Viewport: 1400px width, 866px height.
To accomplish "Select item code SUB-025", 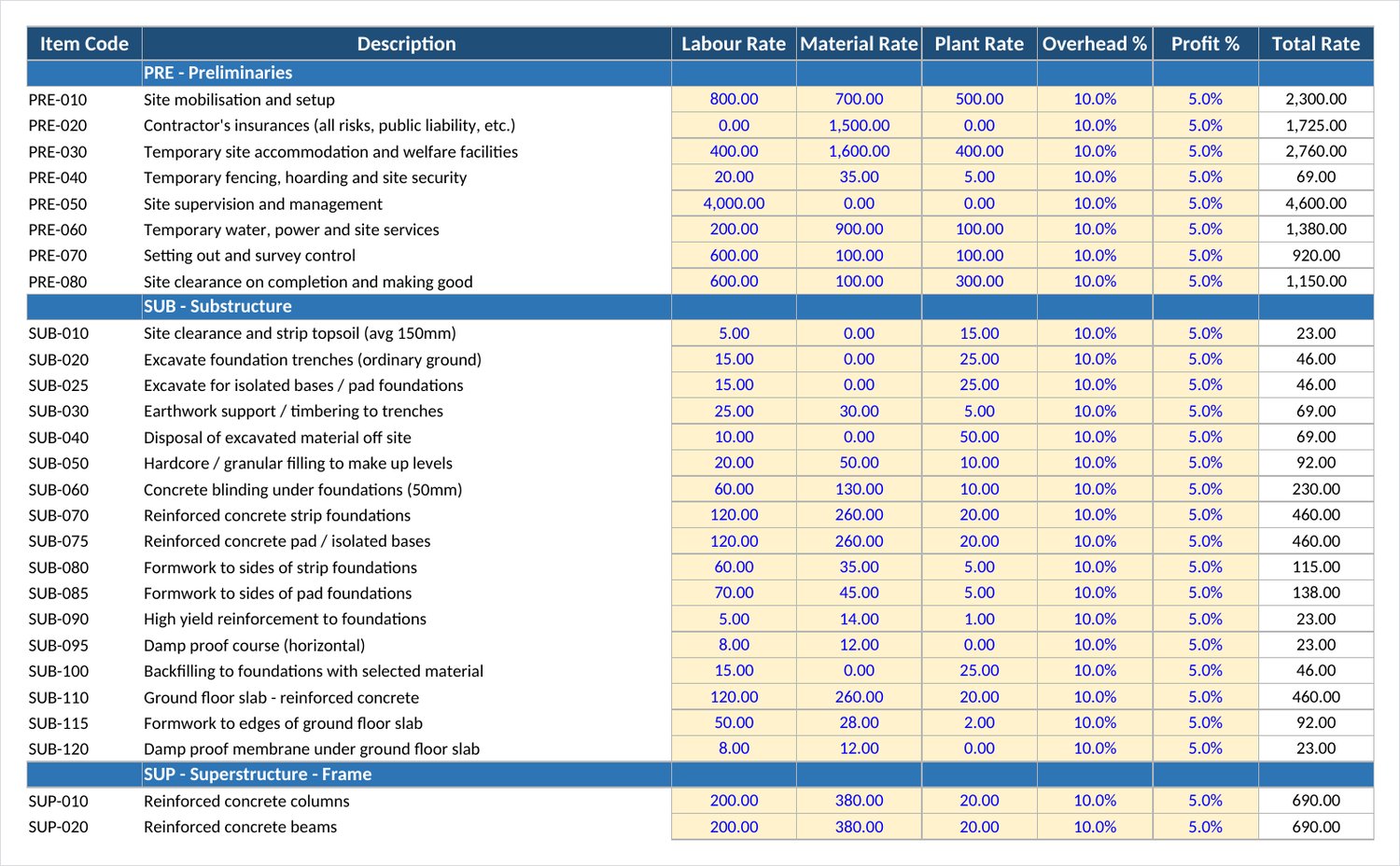I will click(x=58, y=385).
